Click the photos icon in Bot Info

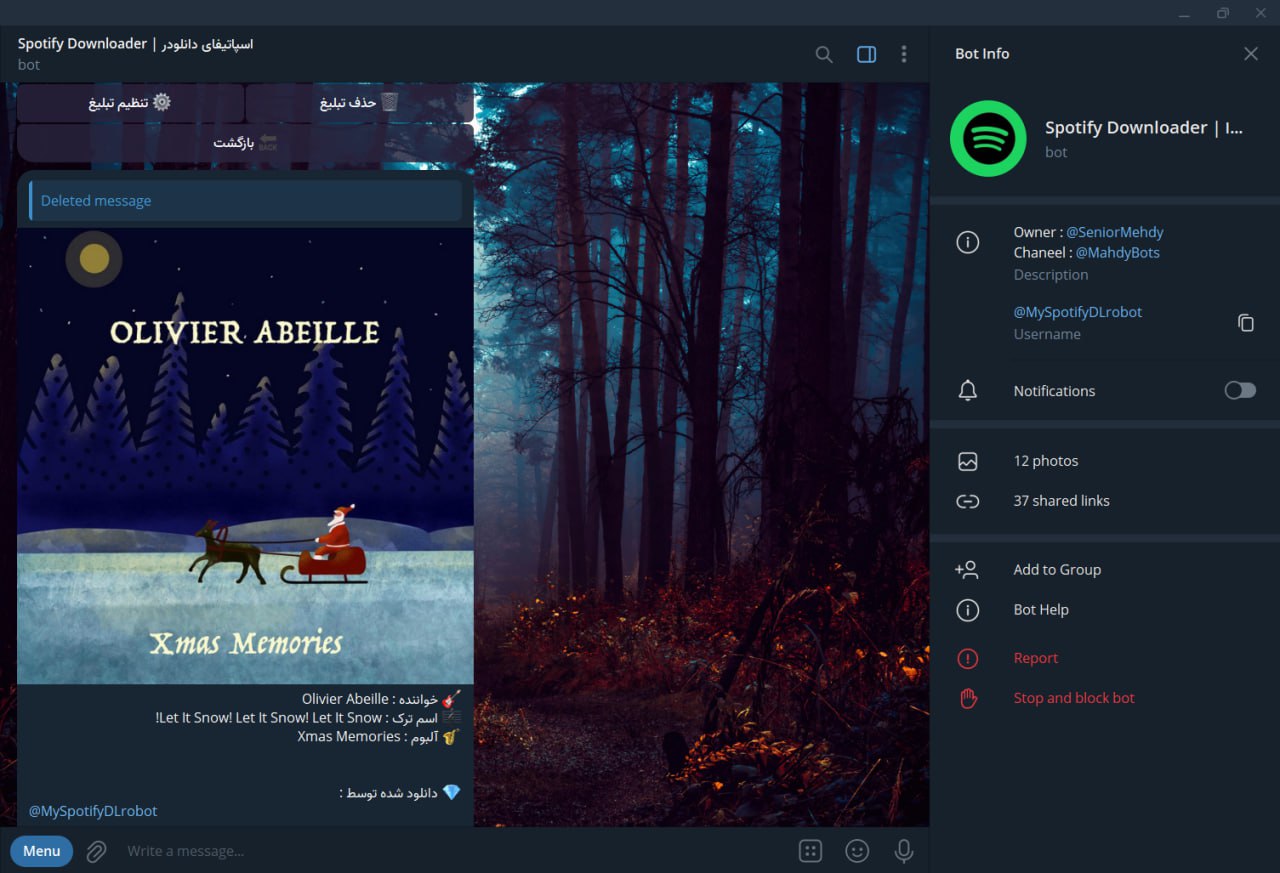click(x=967, y=461)
